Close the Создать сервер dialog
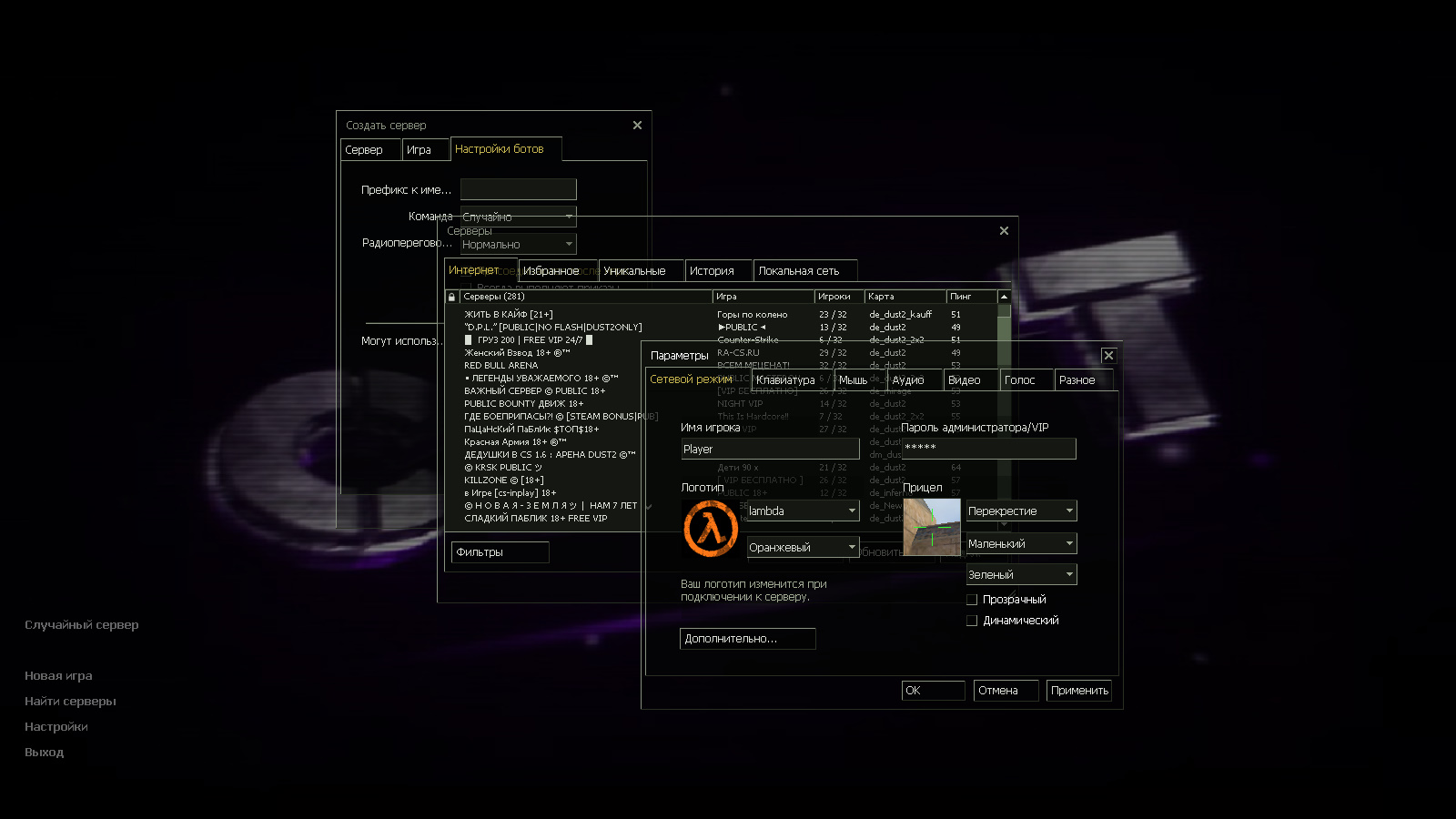This screenshot has width=1456, height=819. pos(637,126)
